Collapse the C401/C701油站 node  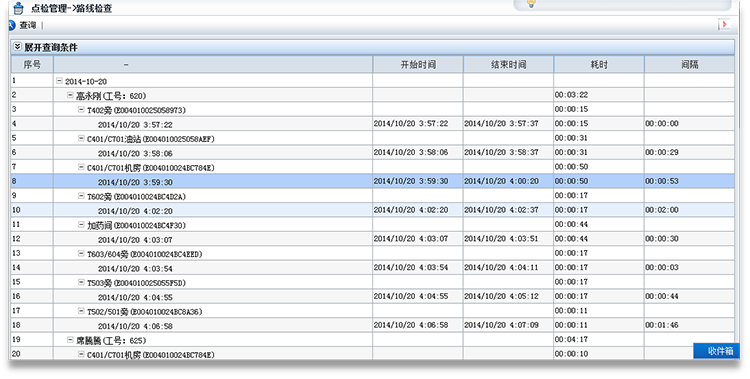coord(81,138)
